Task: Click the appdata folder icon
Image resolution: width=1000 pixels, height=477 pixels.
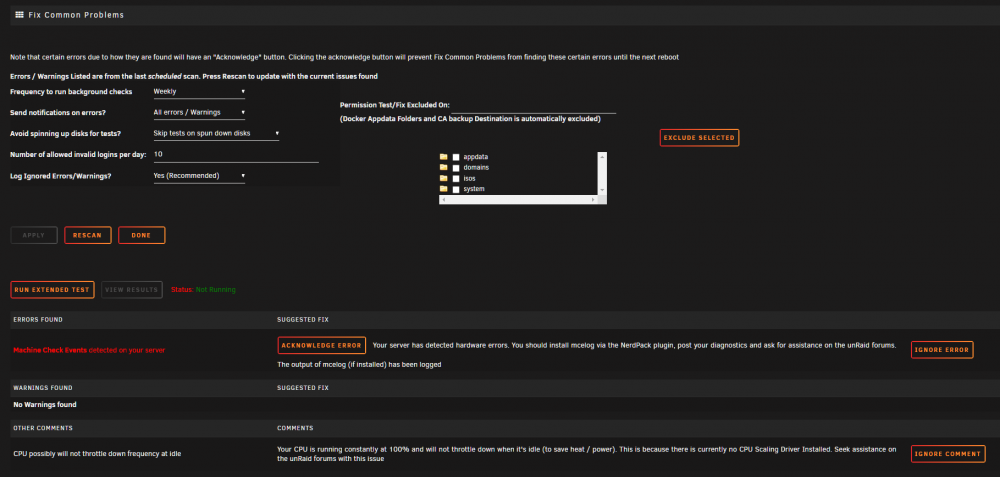Action: (x=444, y=157)
